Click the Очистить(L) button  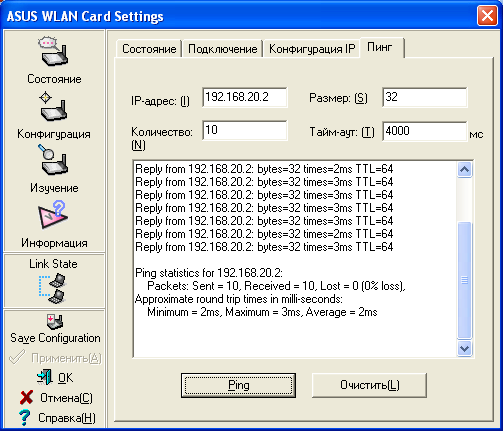pos(369,385)
